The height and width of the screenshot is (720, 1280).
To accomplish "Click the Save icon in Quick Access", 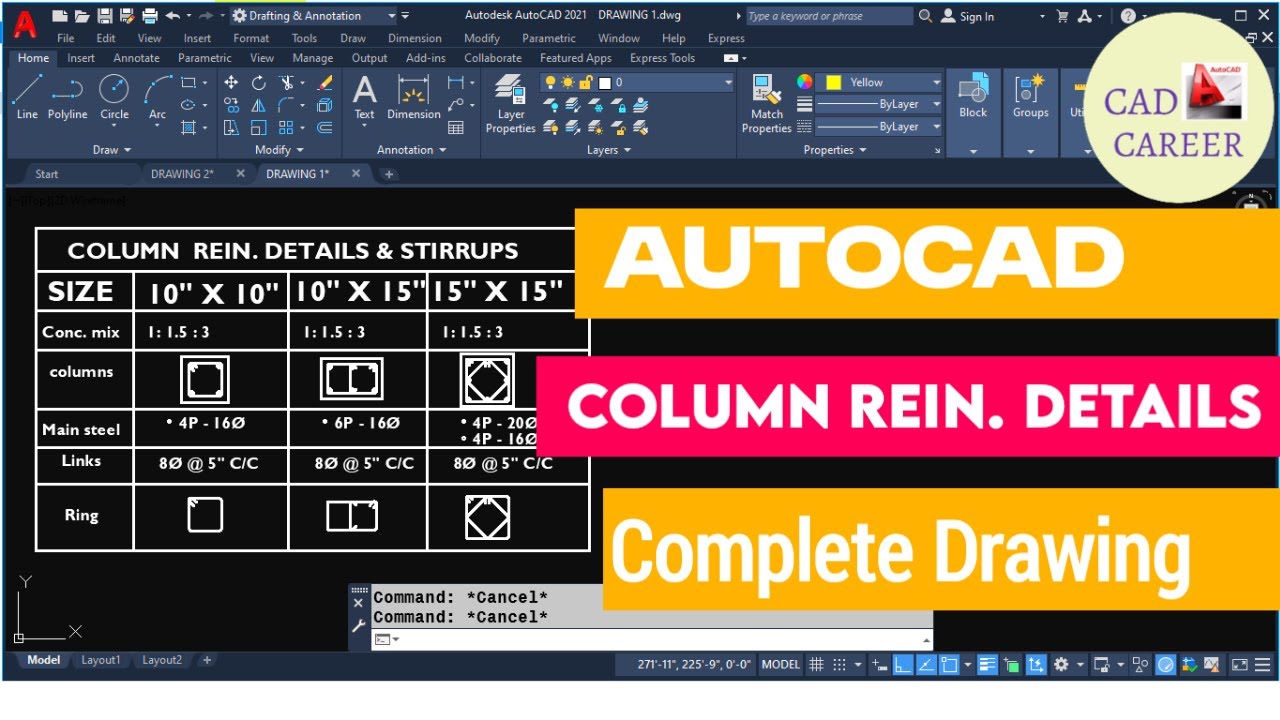I will point(106,16).
